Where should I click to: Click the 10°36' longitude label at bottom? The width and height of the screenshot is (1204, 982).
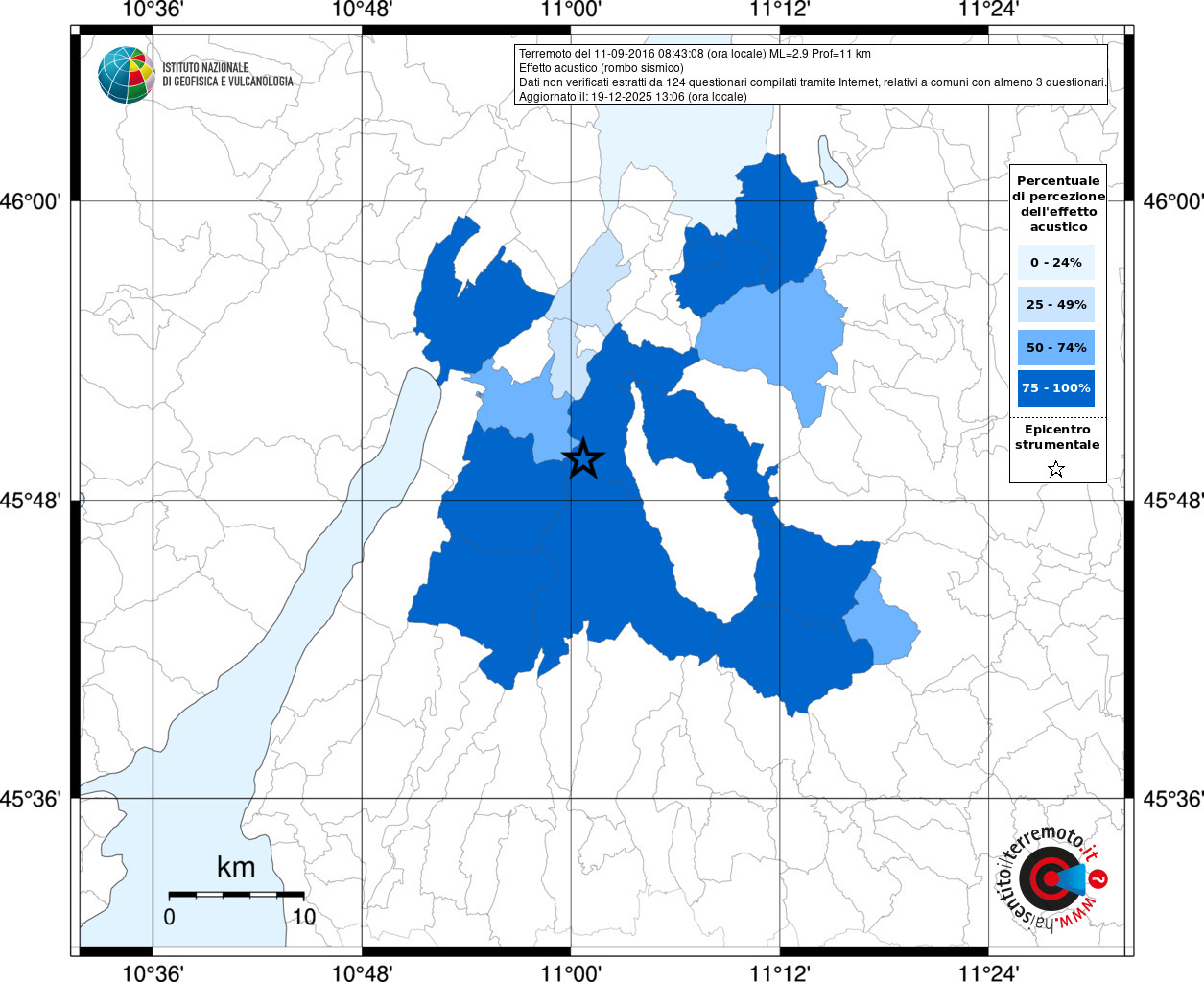click(x=152, y=971)
